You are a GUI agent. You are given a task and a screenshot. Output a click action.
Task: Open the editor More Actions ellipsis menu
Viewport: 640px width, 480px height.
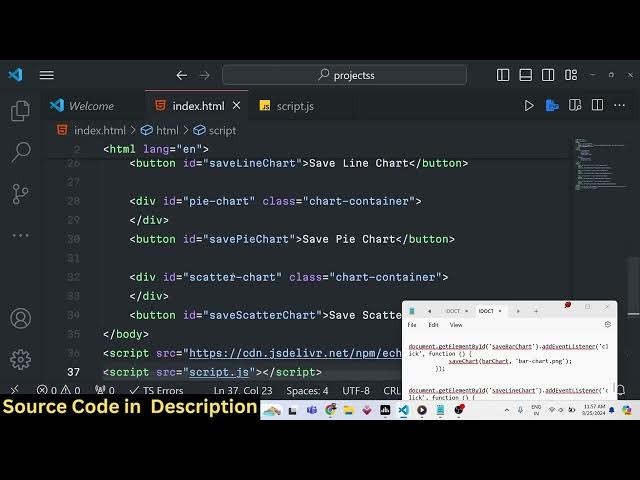point(620,105)
